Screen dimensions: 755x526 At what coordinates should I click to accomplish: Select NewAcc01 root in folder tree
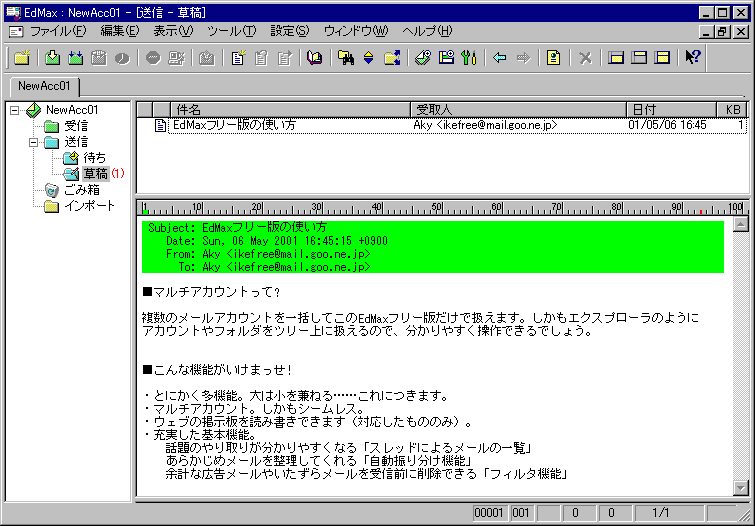pyautogui.click(x=72, y=110)
